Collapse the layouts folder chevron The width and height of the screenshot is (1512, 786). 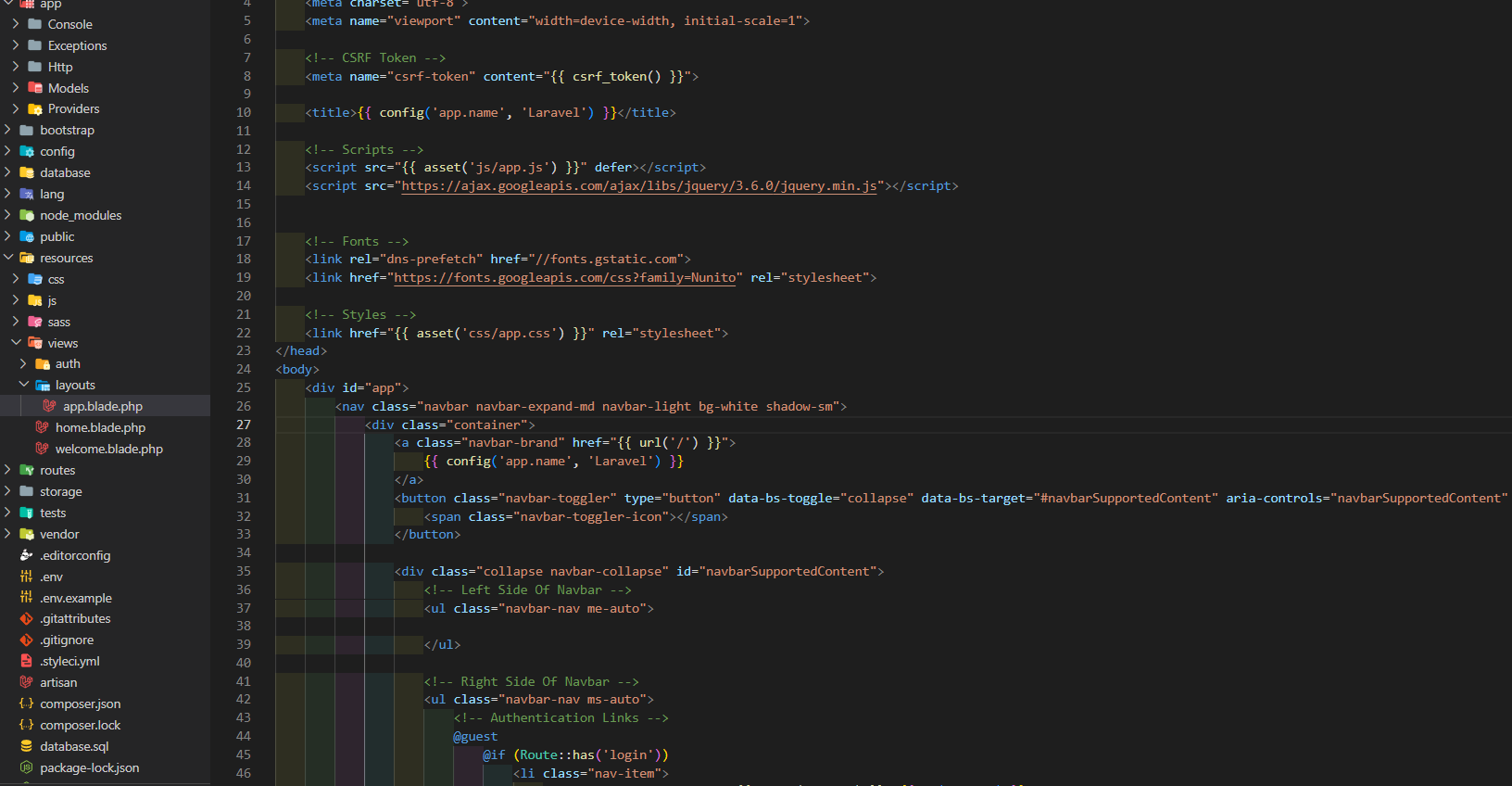pyautogui.click(x=23, y=385)
